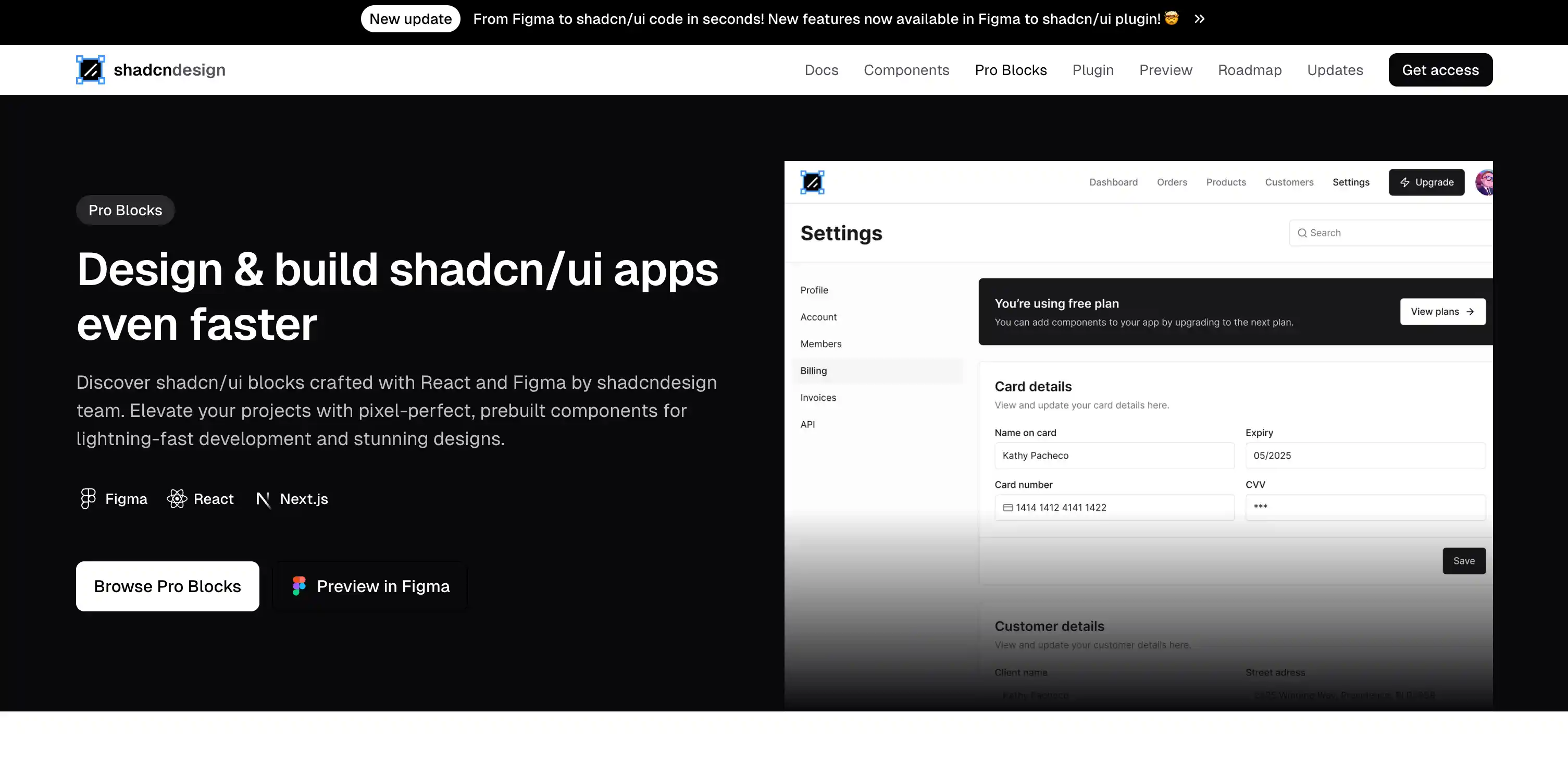The height and width of the screenshot is (762, 1568).
Task: Click the Upgrade button in preview
Action: (1426, 182)
